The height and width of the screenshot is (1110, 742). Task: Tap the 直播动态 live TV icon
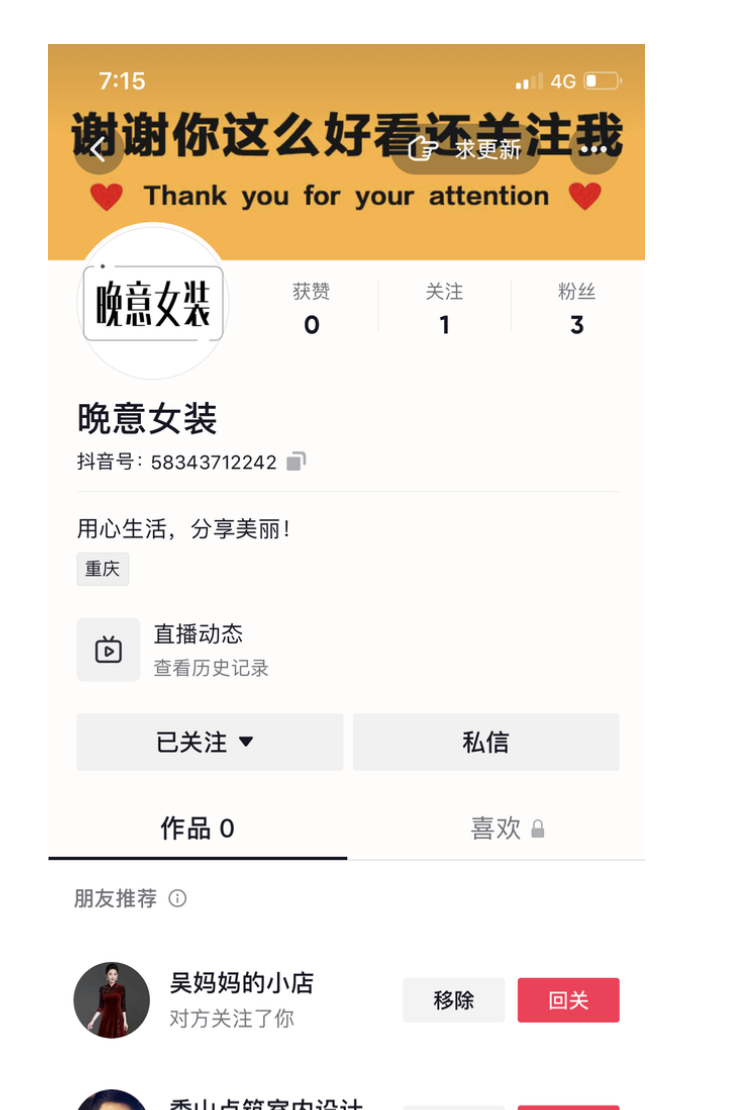click(x=108, y=650)
